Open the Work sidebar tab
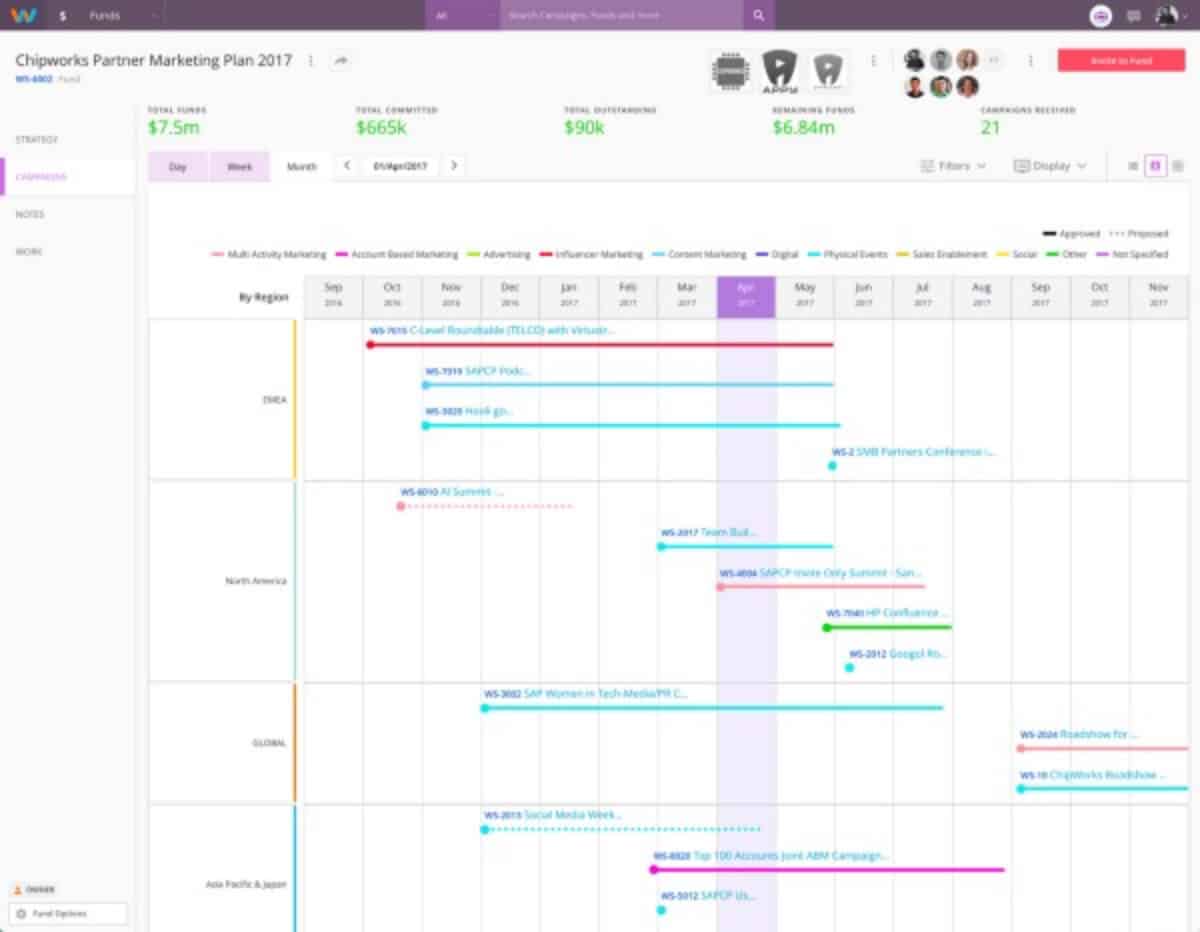This screenshot has width=1200, height=932. 28,252
